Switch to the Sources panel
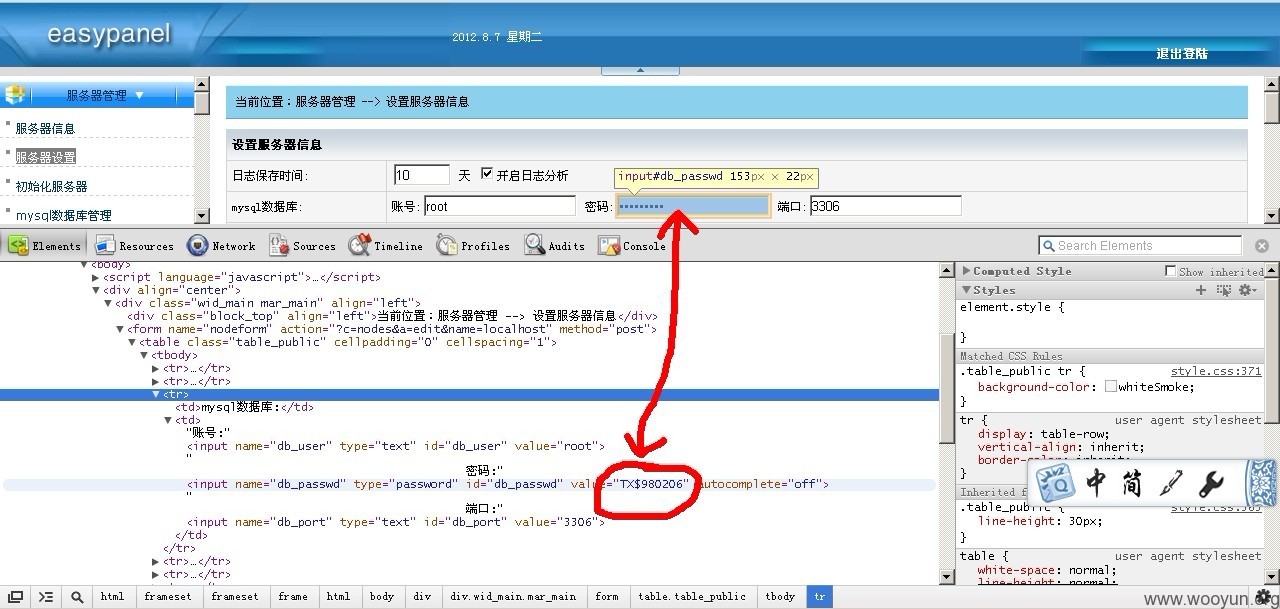The width and height of the screenshot is (1280, 609). (x=301, y=245)
